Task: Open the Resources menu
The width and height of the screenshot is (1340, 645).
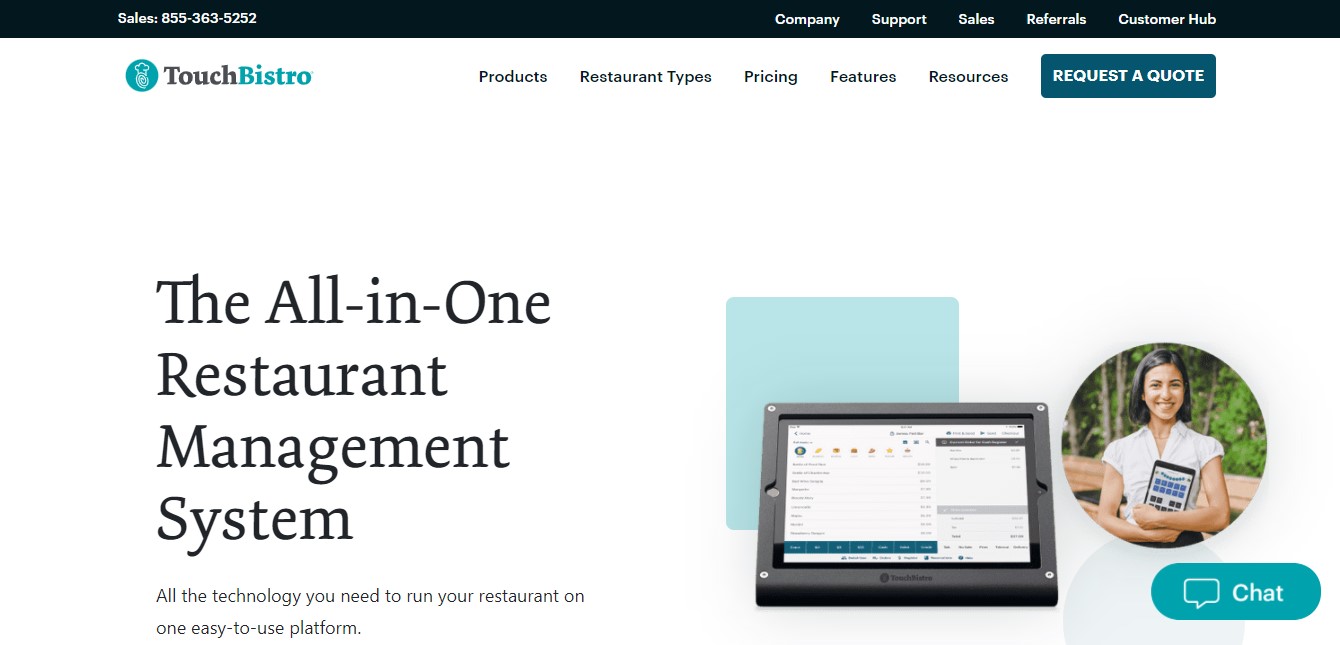Action: point(969,76)
